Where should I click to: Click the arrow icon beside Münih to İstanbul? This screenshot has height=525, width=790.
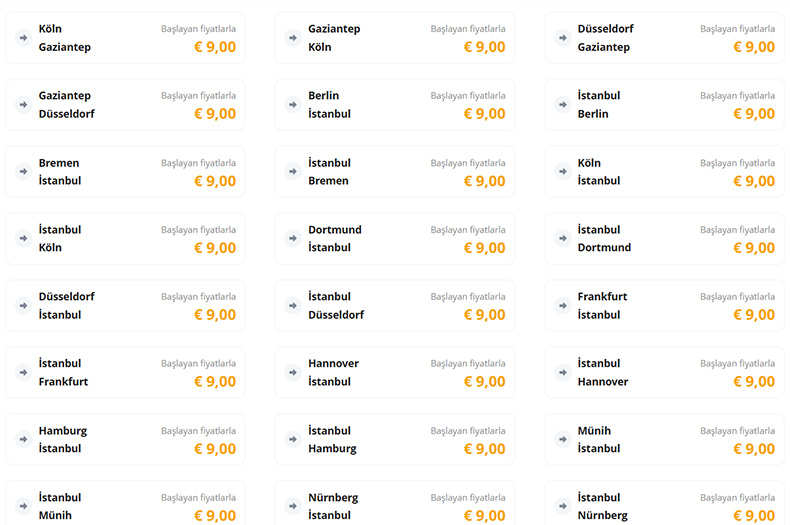point(562,440)
